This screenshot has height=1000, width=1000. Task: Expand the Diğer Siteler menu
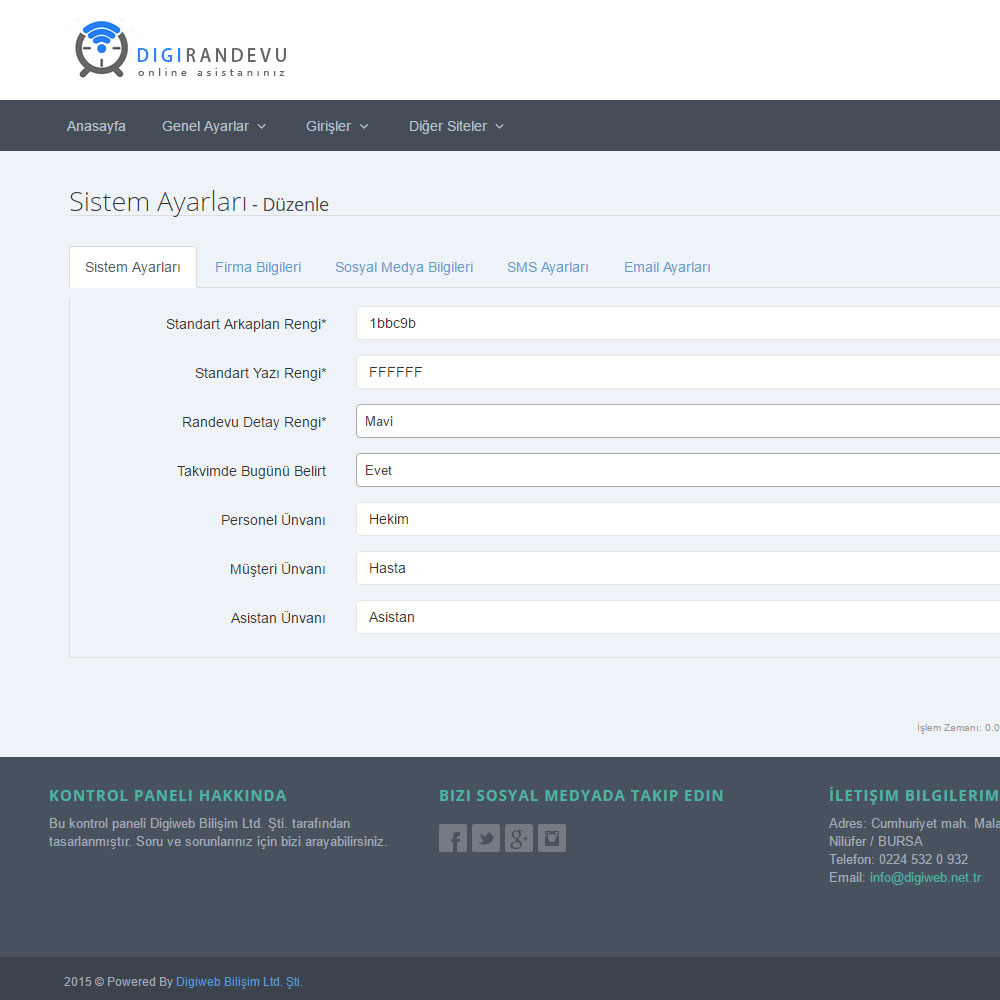point(456,126)
